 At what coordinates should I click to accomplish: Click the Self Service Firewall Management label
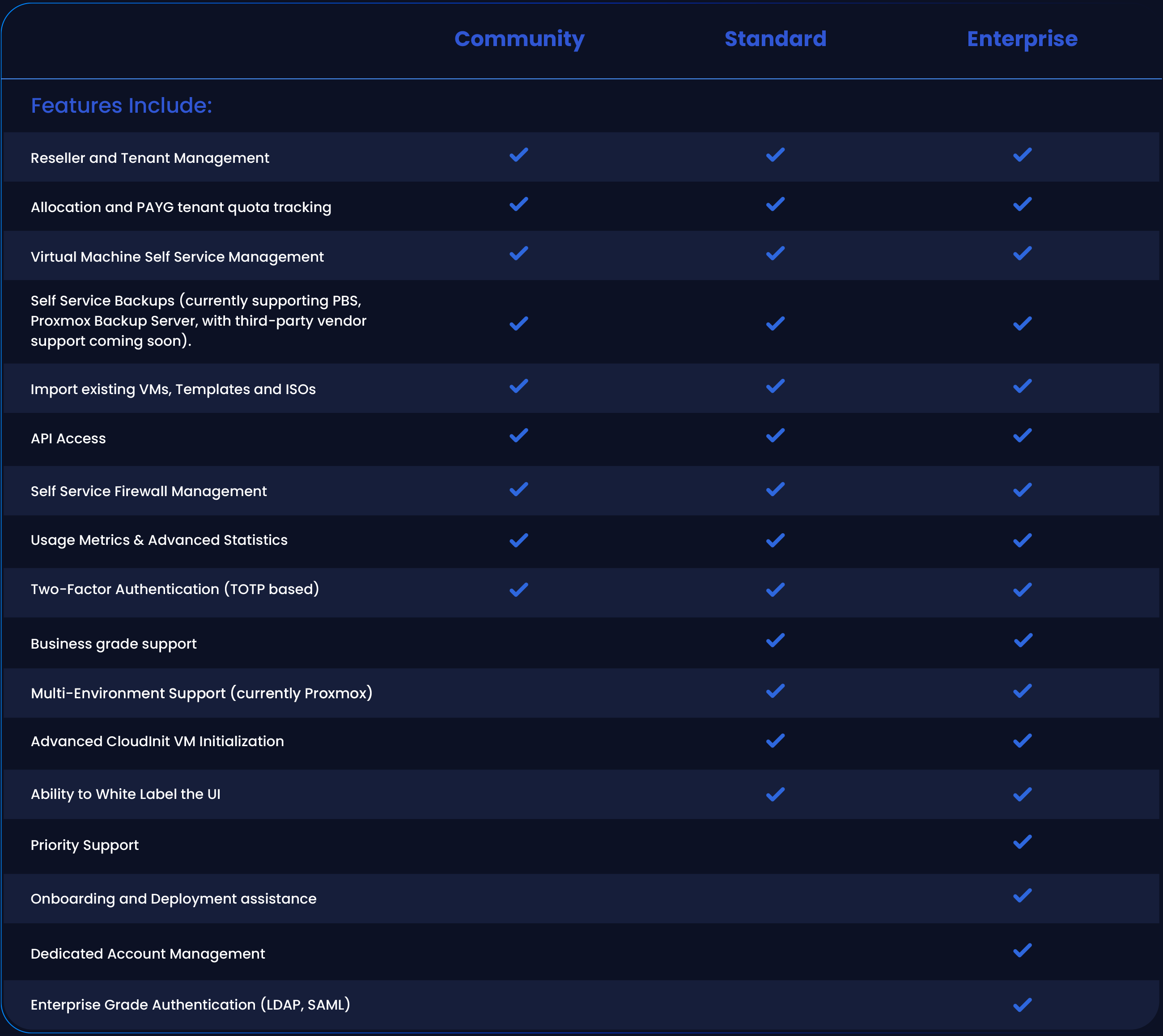tap(149, 491)
